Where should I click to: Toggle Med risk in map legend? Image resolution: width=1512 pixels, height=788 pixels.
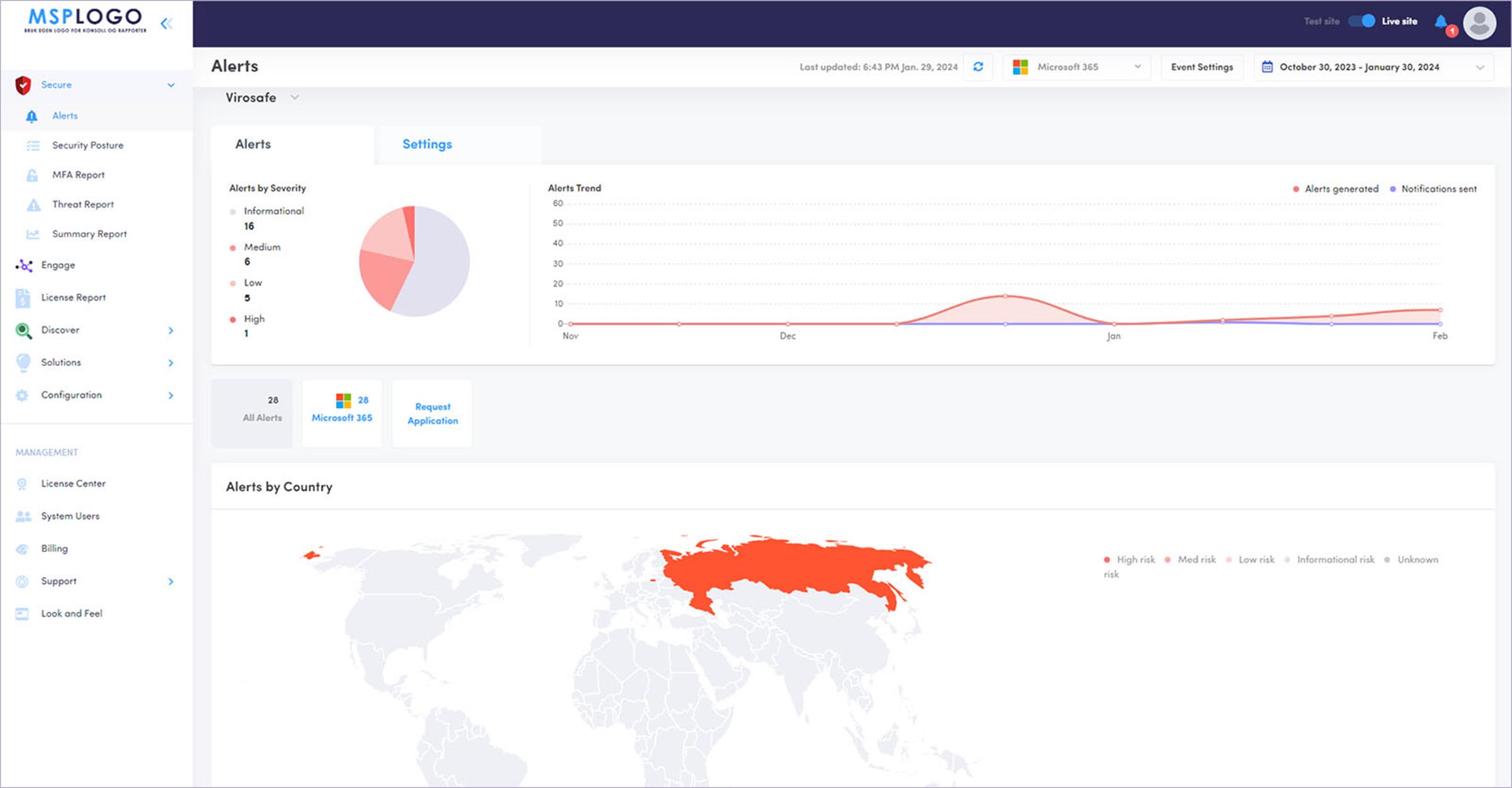[x=1190, y=559]
